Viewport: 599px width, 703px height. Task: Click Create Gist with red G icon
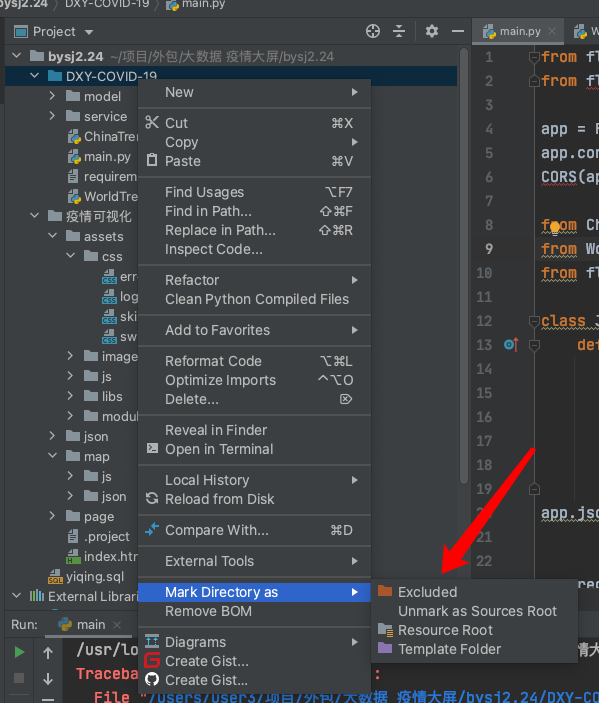point(254,661)
